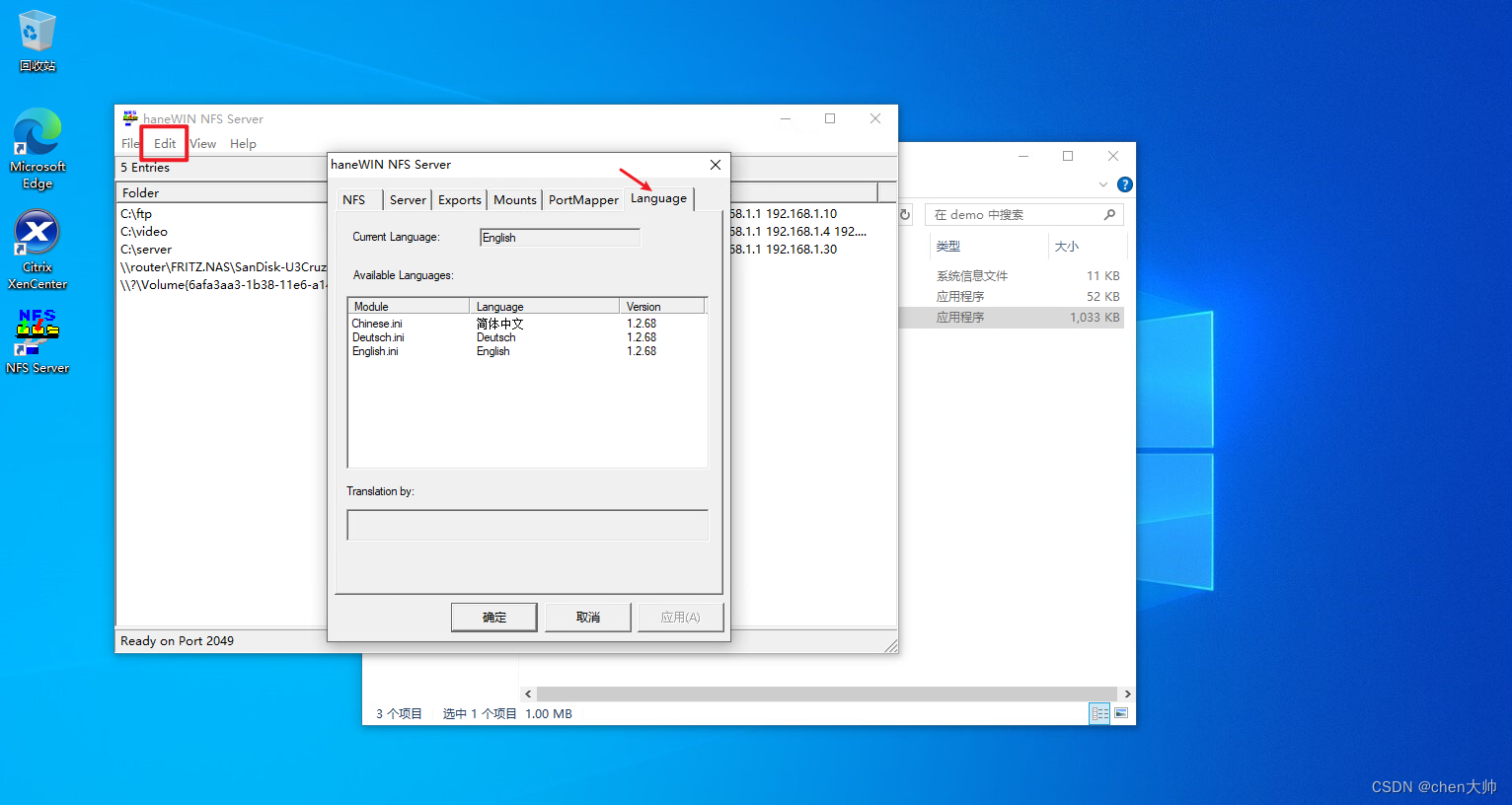The image size is (1512, 805).
Task: Click the scroll left arrow in Explorer
Action: pos(528,694)
